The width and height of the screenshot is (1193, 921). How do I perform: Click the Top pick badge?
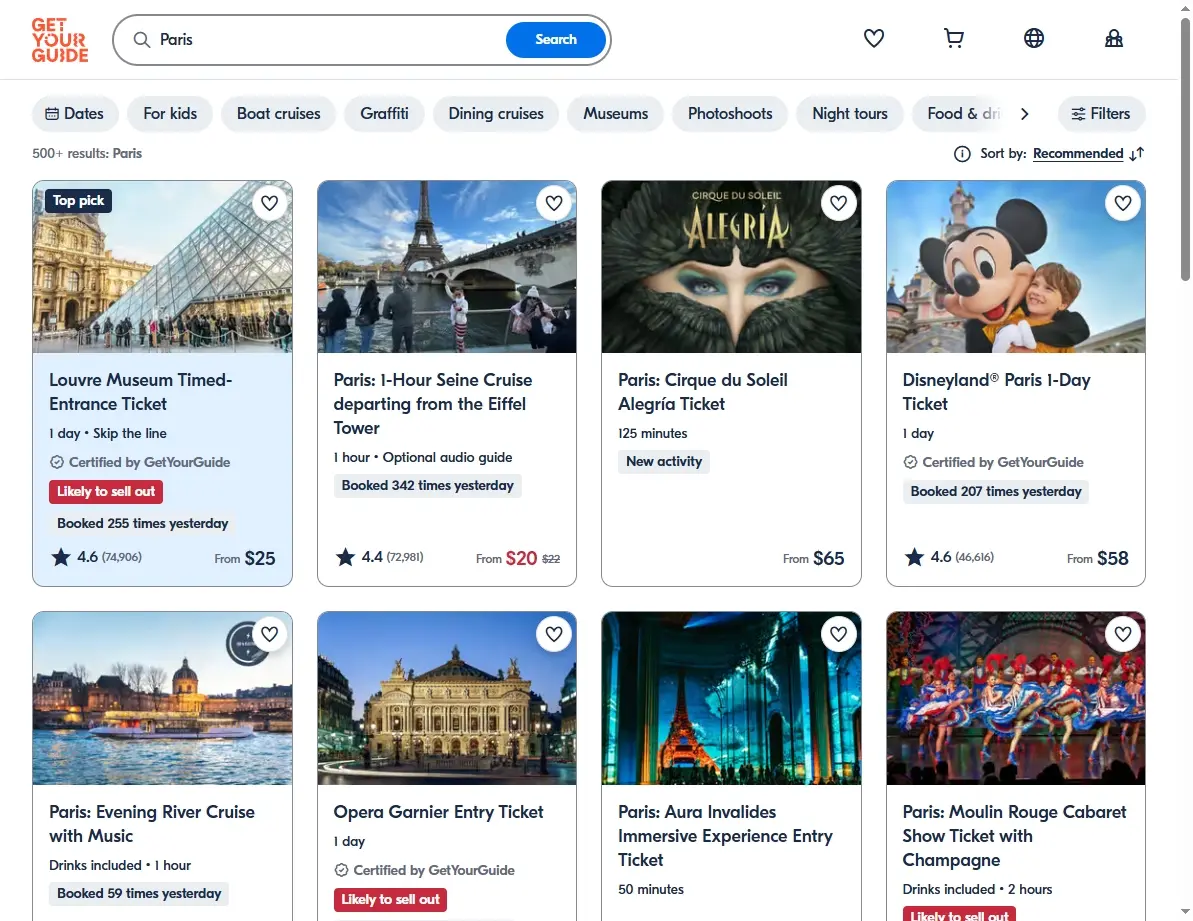[78, 201]
